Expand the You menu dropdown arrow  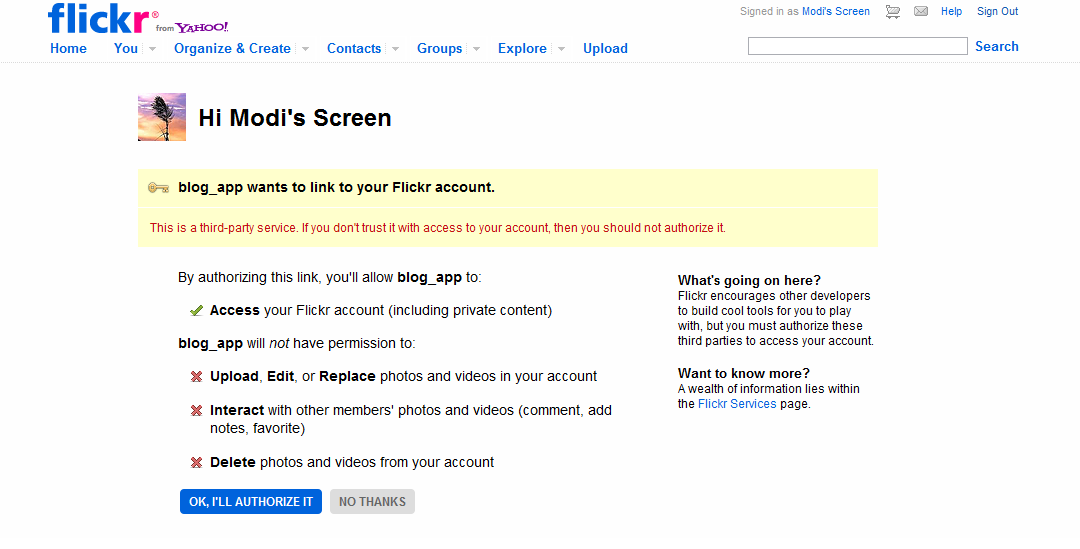point(152,49)
